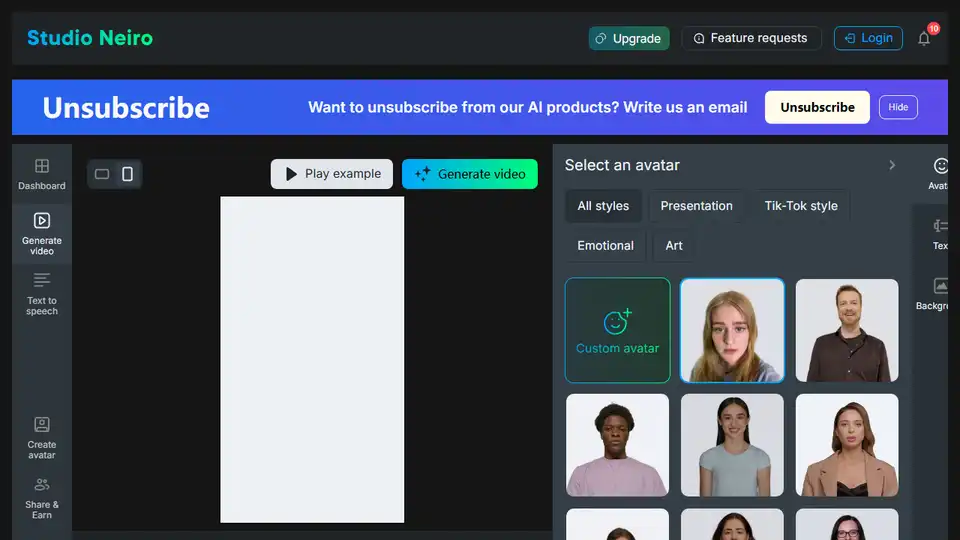
Task: Click the notifications bell icon
Action: point(924,39)
